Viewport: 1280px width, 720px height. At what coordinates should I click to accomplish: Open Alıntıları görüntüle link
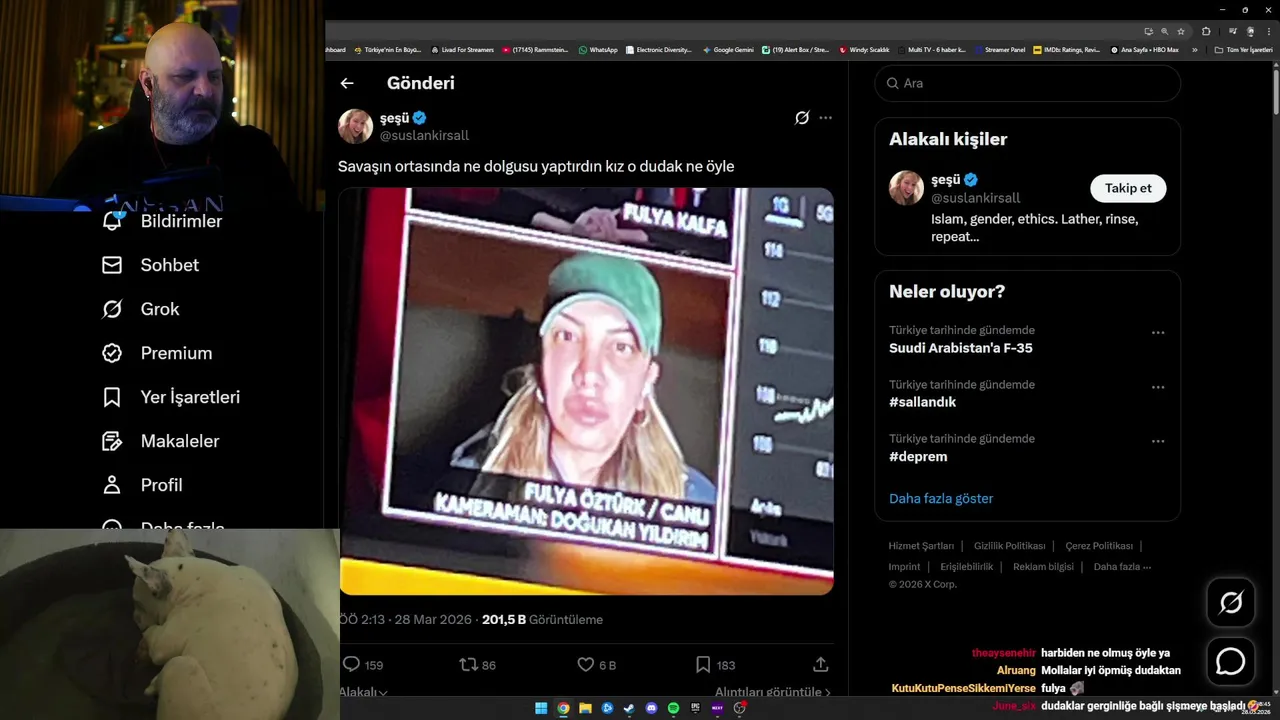click(x=773, y=691)
